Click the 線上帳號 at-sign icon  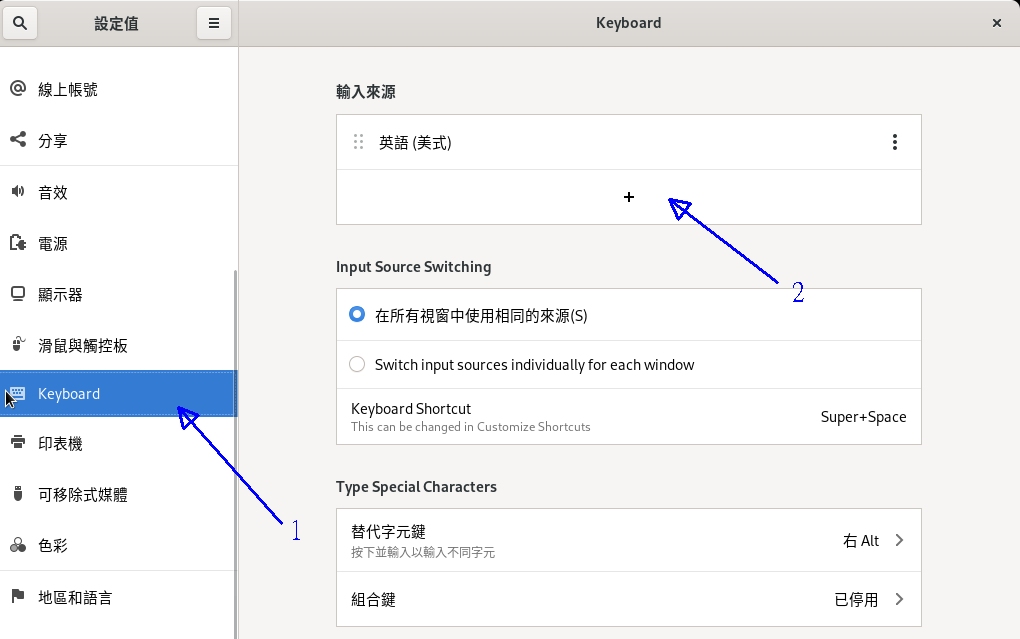(x=17, y=89)
